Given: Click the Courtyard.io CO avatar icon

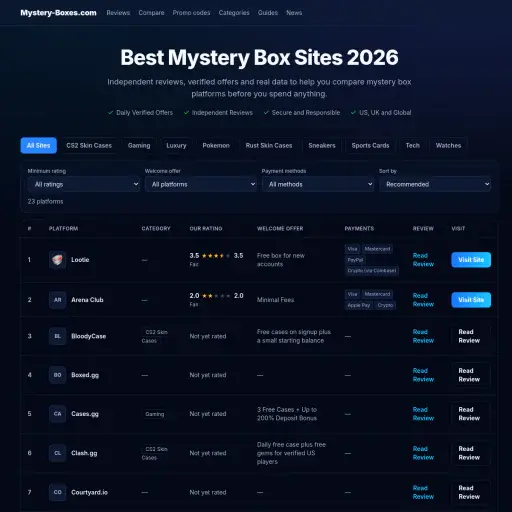Looking at the screenshot, I should pos(57,492).
